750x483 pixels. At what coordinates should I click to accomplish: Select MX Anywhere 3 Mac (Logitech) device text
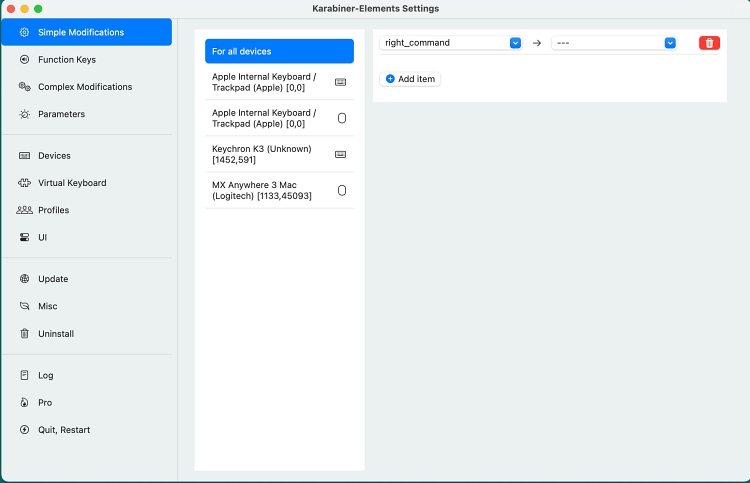[x=262, y=190]
